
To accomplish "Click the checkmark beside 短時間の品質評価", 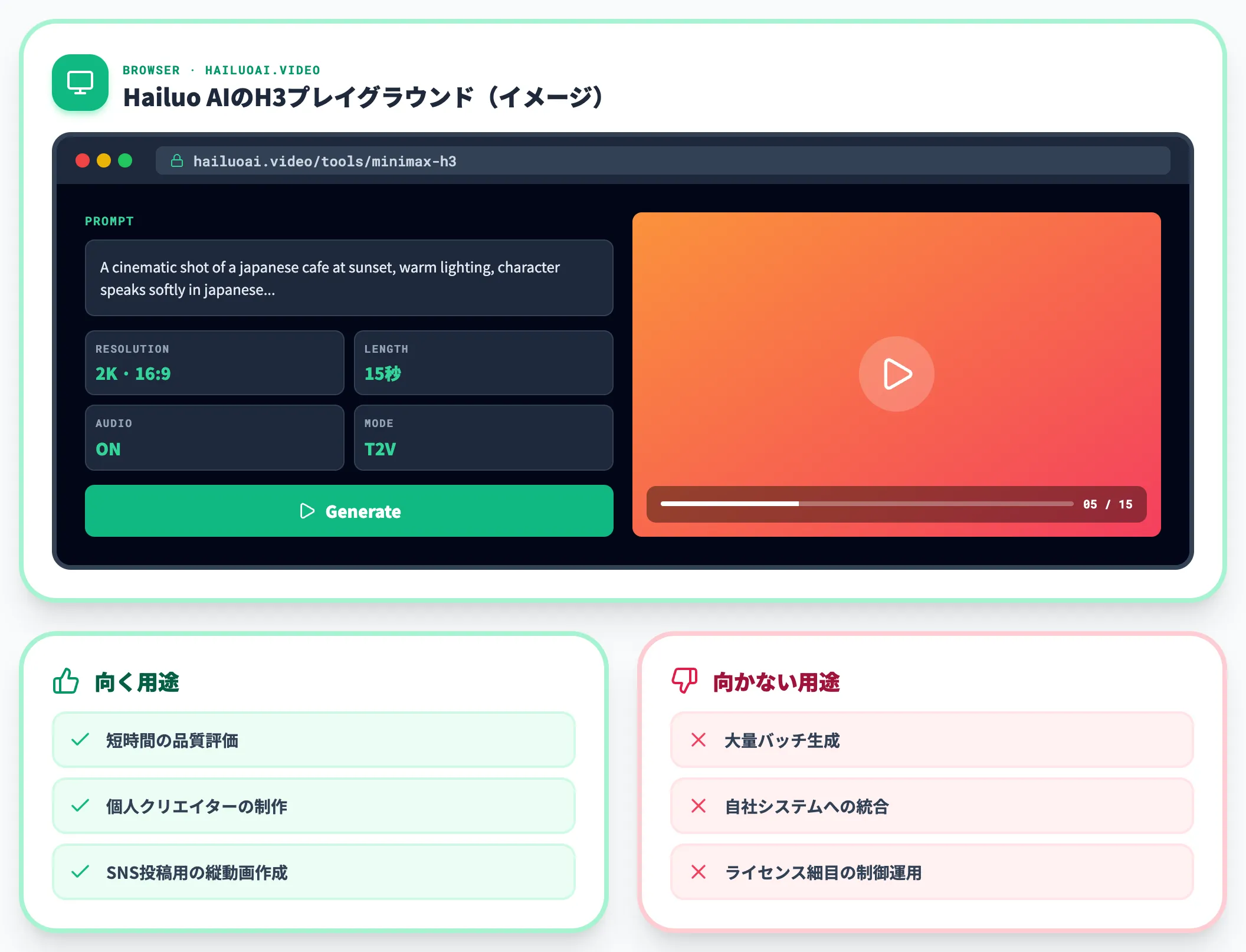I will pos(80,740).
